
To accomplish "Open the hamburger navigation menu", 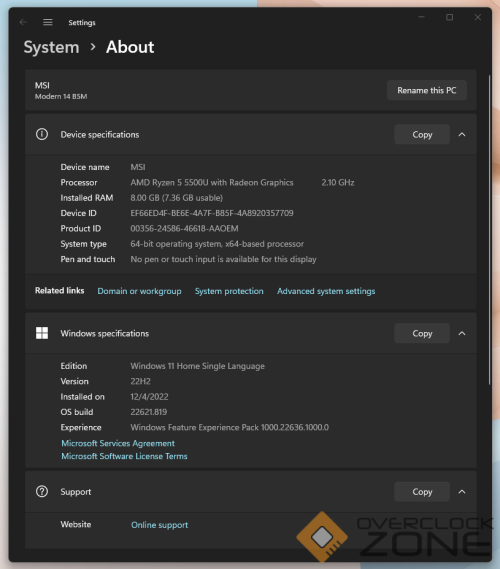I will point(48,22).
